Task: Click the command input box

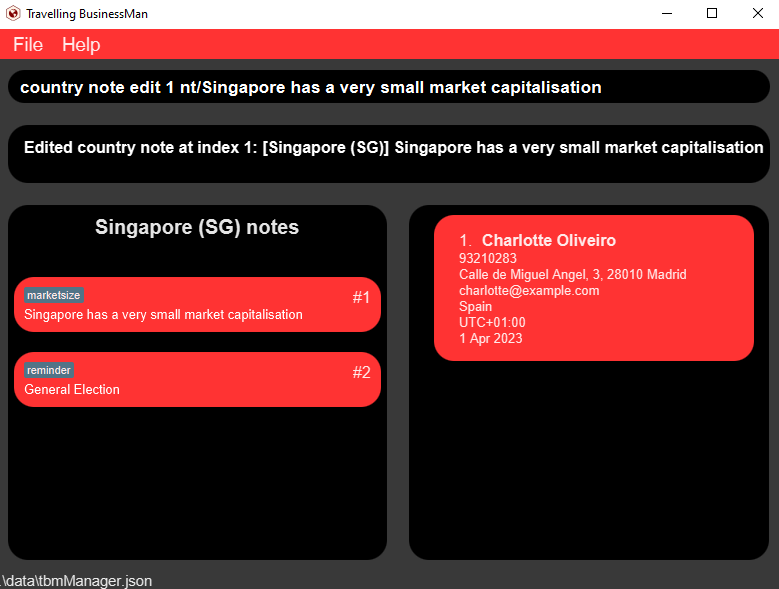Action: click(x=389, y=87)
